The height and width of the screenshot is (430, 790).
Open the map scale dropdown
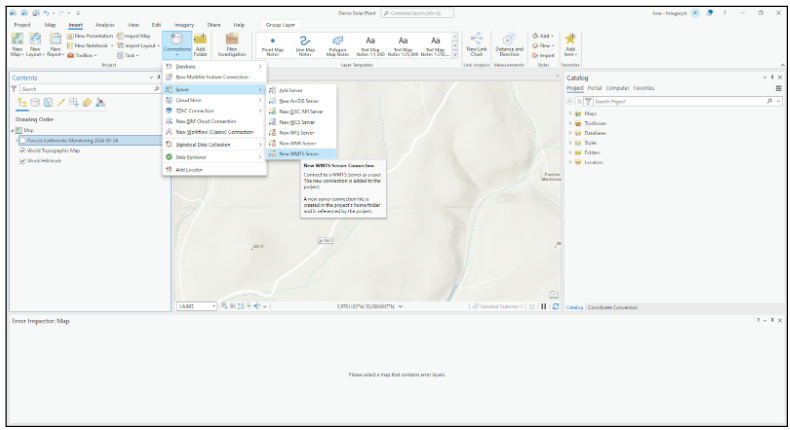point(214,306)
